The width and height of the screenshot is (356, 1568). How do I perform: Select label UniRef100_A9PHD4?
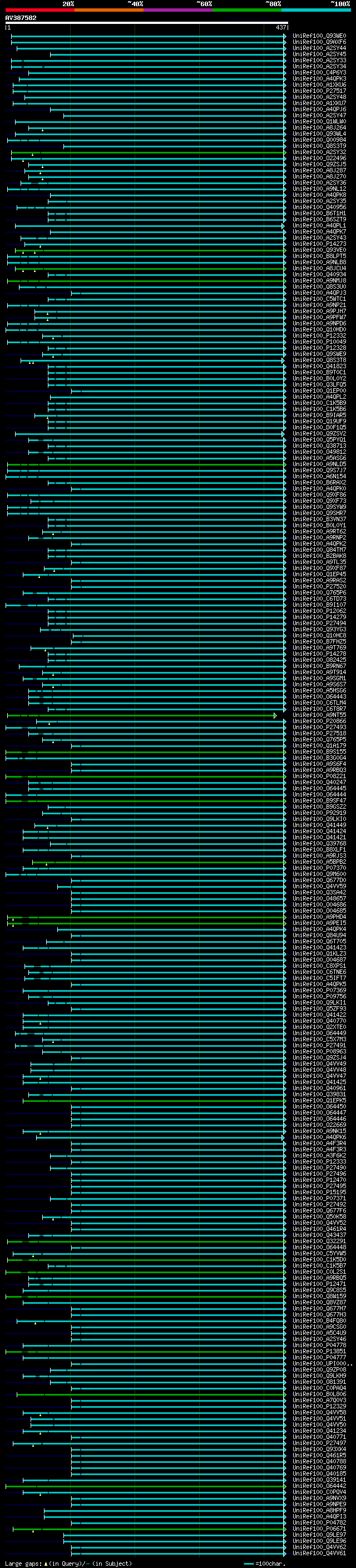tap(319, 917)
